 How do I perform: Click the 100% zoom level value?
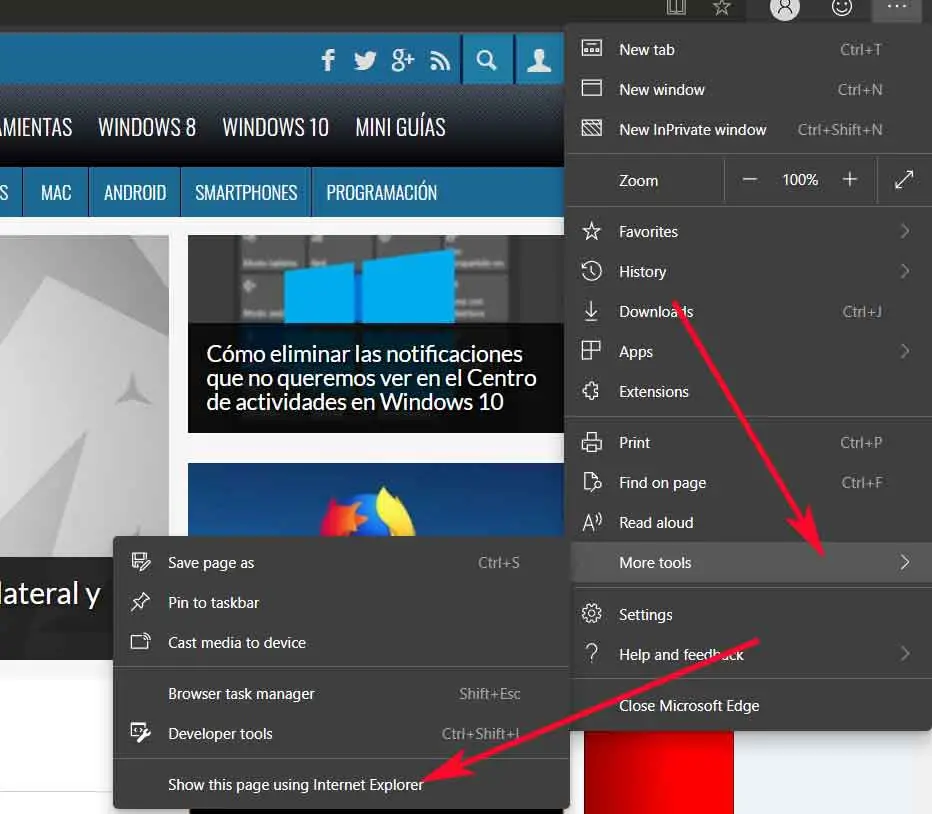tap(800, 180)
